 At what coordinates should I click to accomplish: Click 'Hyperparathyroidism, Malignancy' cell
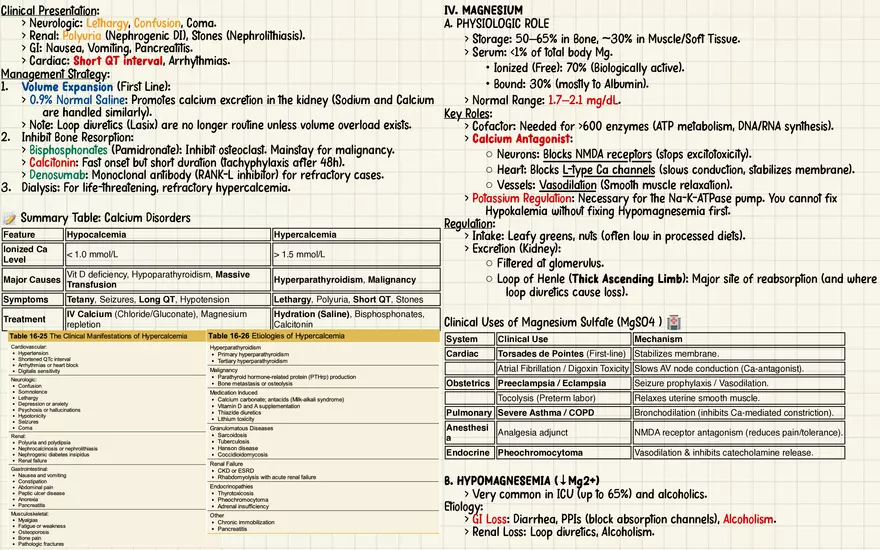click(x=356, y=279)
